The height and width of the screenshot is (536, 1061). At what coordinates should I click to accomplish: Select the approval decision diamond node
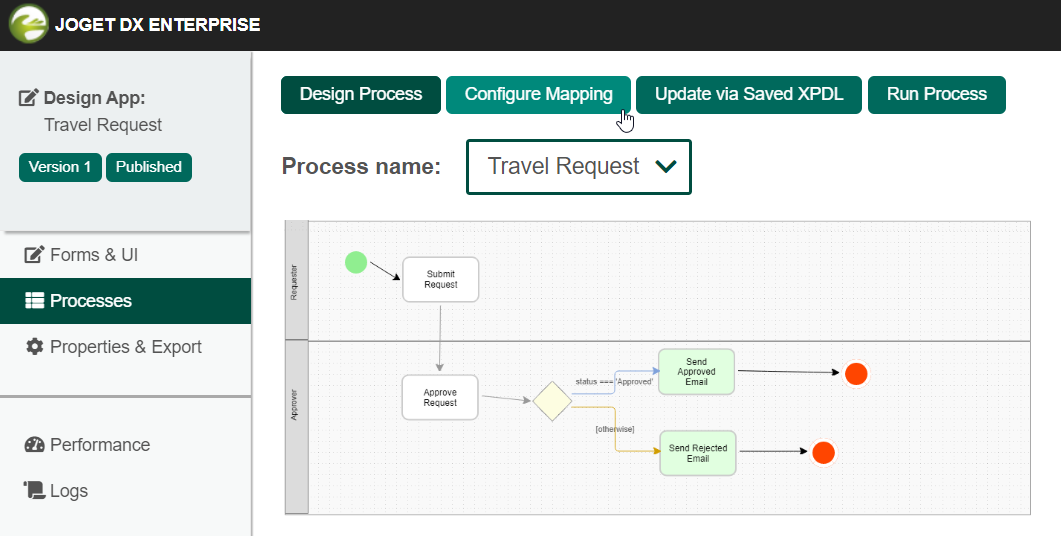coord(552,401)
